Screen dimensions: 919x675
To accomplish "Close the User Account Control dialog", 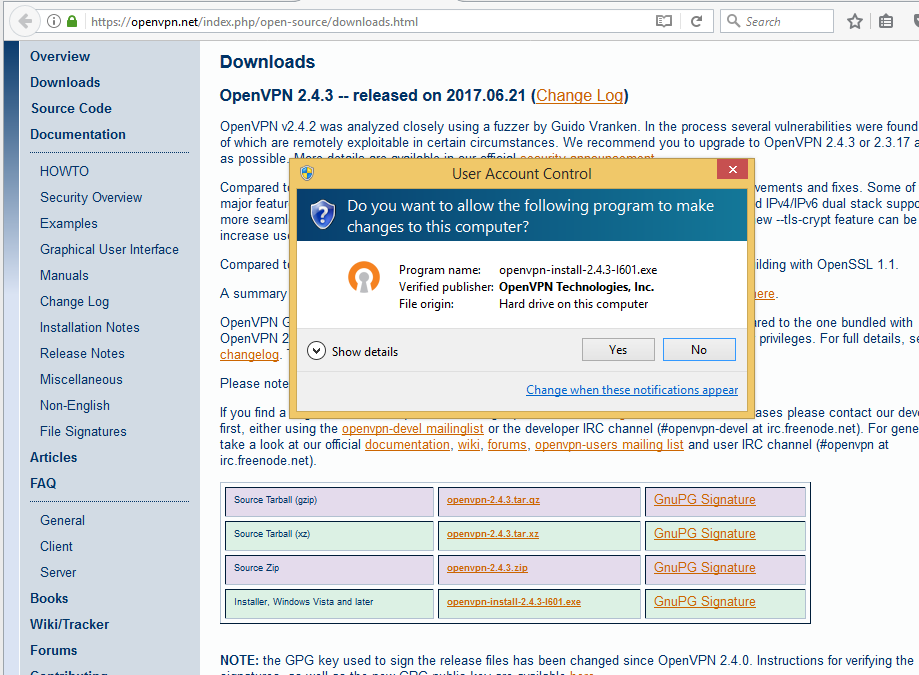I will tap(733, 169).
